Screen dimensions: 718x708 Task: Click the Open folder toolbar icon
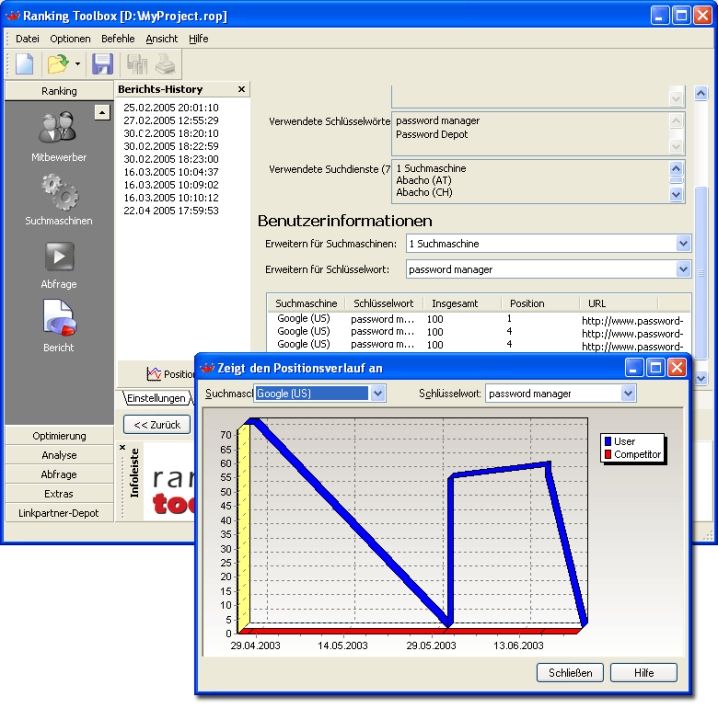point(58,65)
